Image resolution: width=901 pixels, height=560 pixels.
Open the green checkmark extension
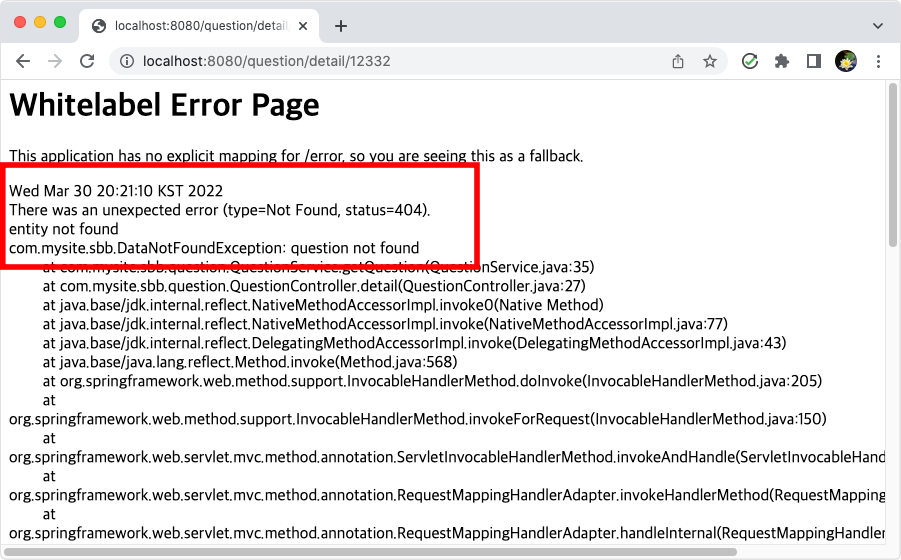point(750,61)
